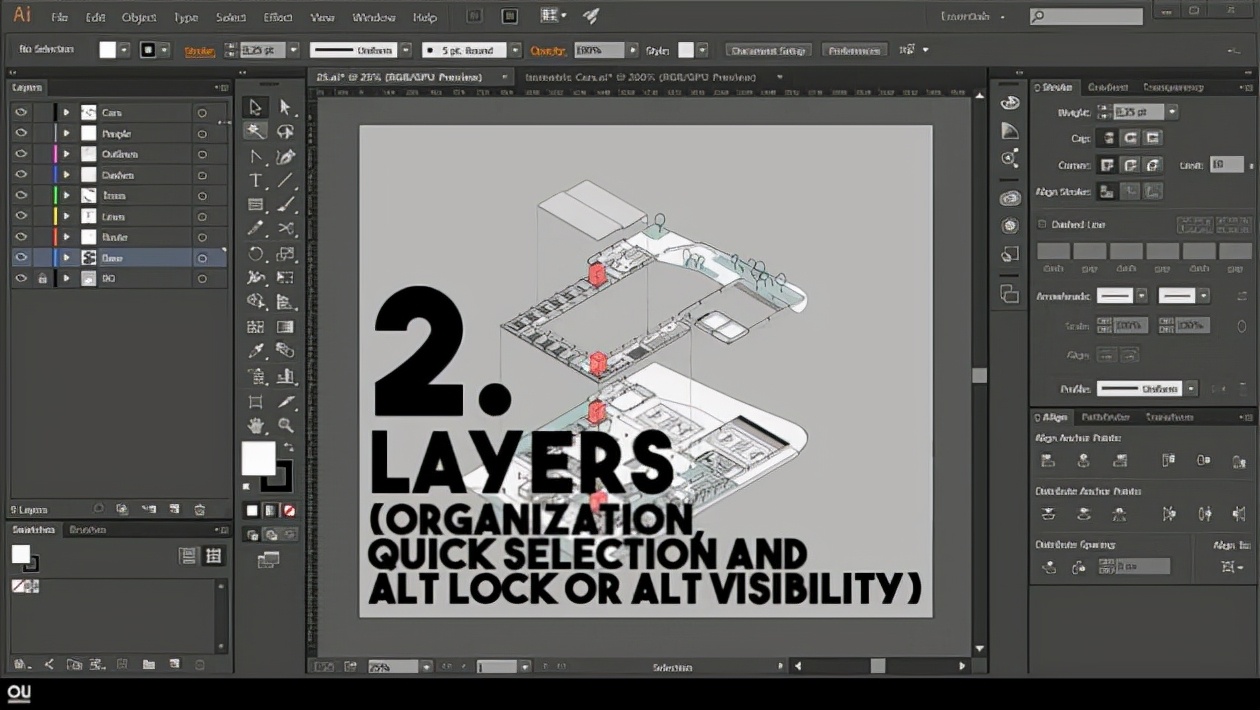Select the Artboard tool
1260x710 pixels.
coord(255,401)
